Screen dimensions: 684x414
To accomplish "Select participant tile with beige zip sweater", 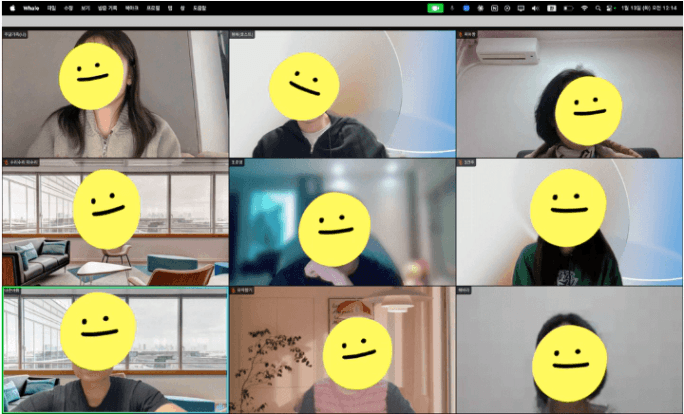I will coord(115,94).
